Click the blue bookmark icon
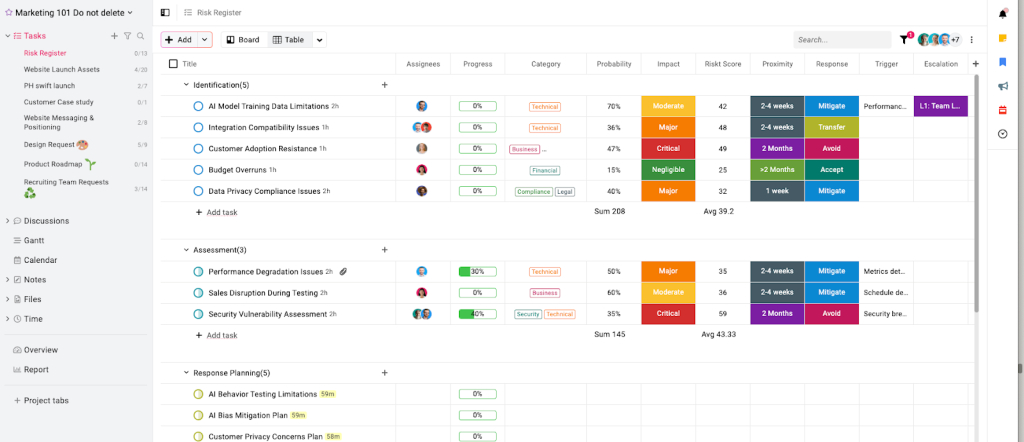 pyautogui.click(x=1002, y=62)
